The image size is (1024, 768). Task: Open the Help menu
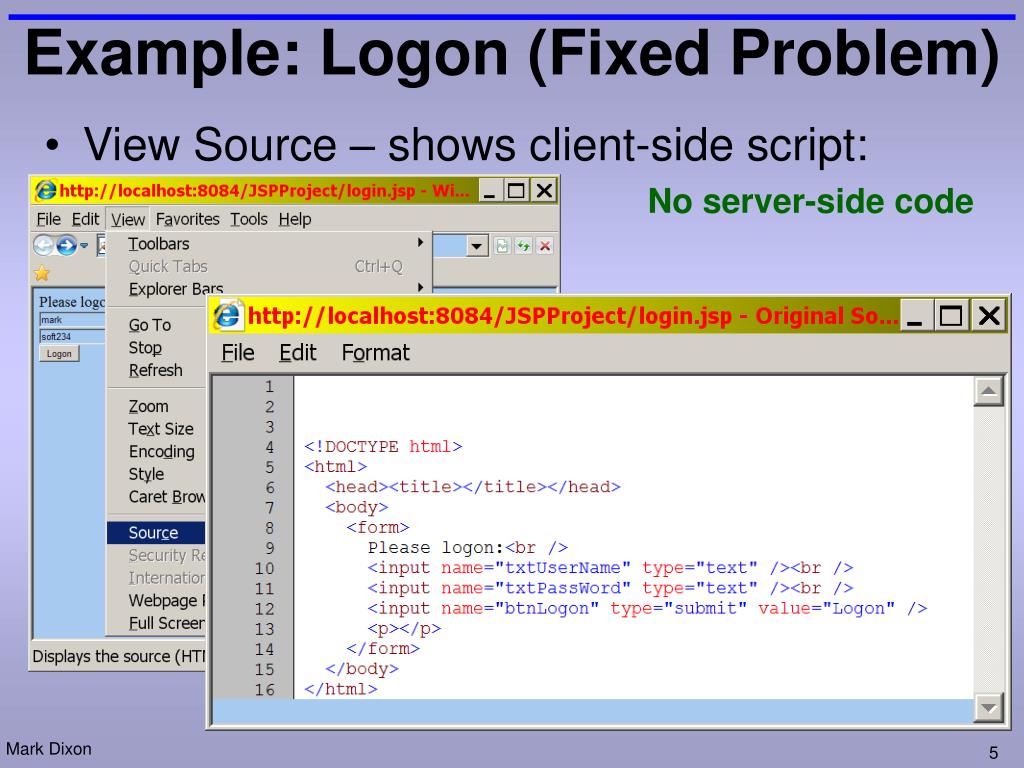(x=295, y=219)
